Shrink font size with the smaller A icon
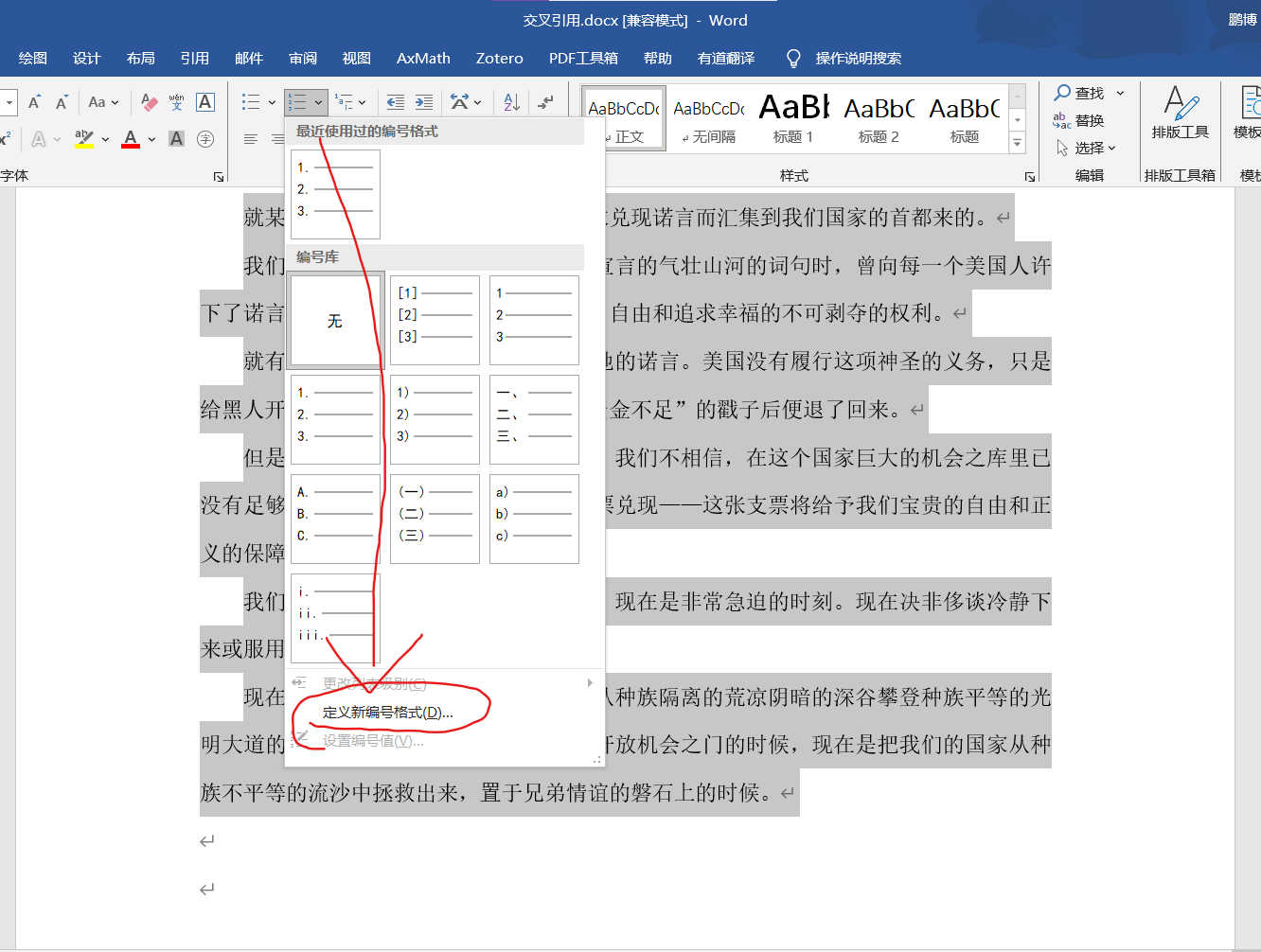 click(x=62, y=102)
